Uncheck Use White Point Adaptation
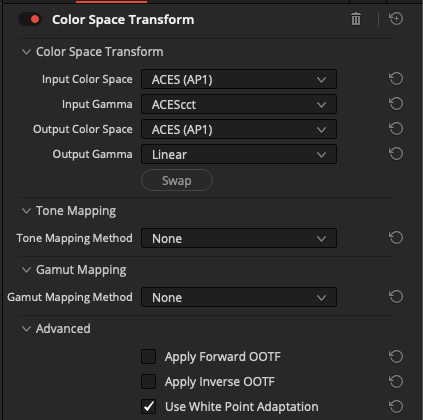Image resolution: width=423 pixels, height=420 pixels. [x=148, y=406]
